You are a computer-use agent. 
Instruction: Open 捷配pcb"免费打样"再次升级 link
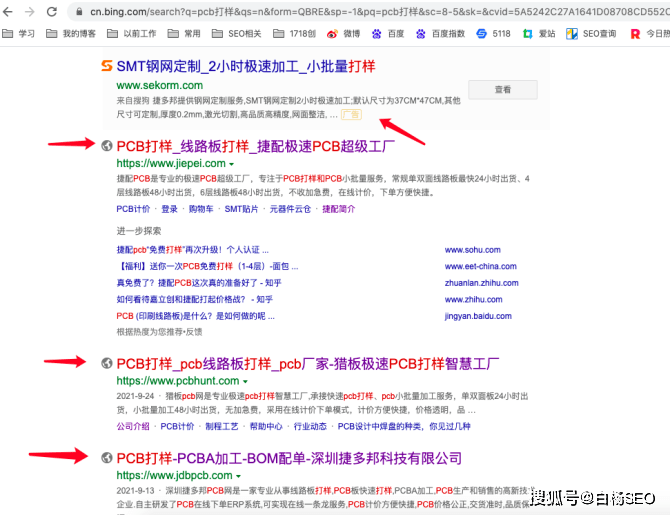pyautogui.click(x=192, y=250)
